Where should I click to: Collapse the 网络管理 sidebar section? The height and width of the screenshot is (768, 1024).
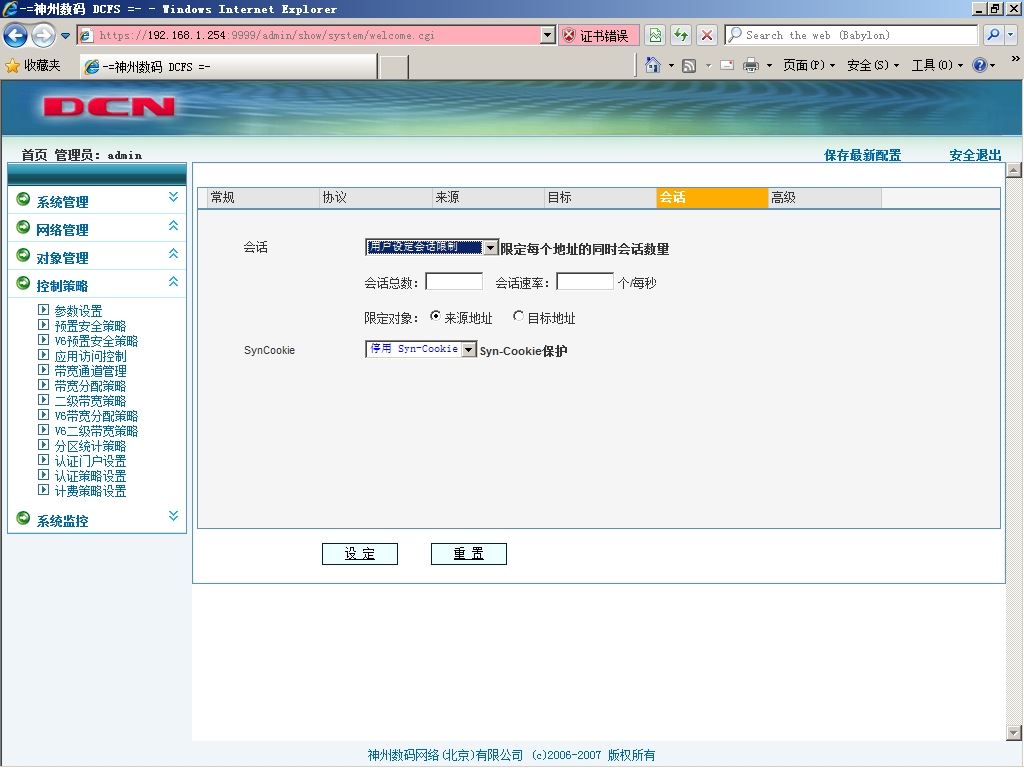pyautogui.click(x=173, y=225)
